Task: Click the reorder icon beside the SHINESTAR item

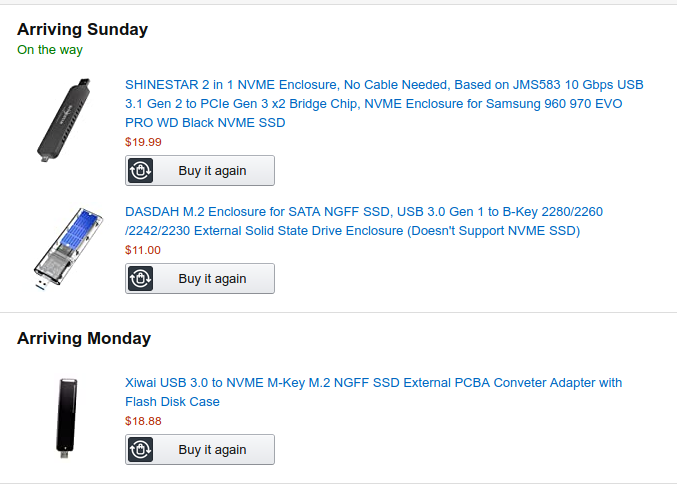Action: tap(140, 170)
